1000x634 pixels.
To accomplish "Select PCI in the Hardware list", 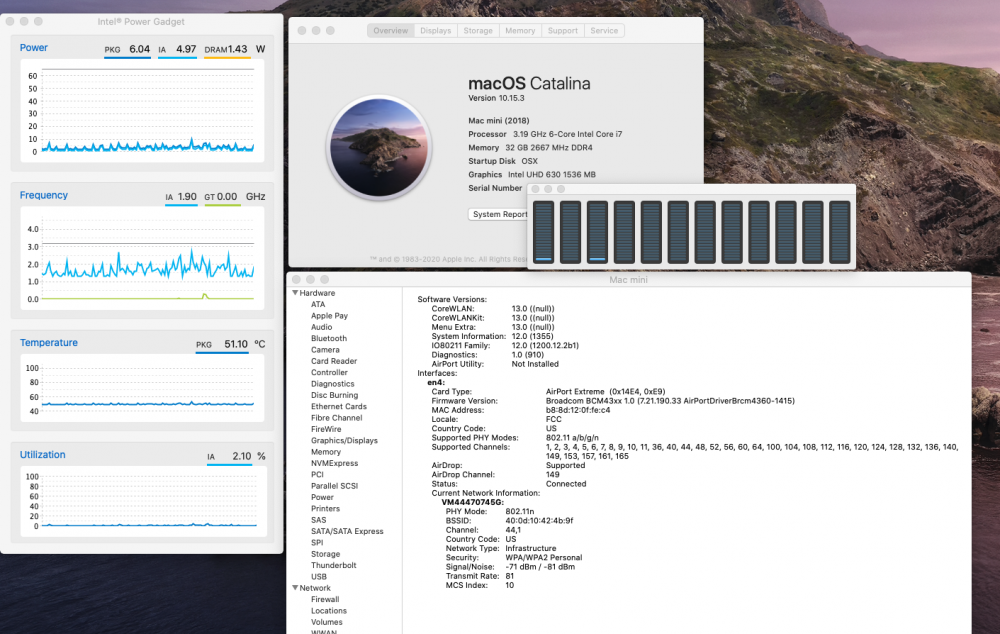I will coord(317,475).
